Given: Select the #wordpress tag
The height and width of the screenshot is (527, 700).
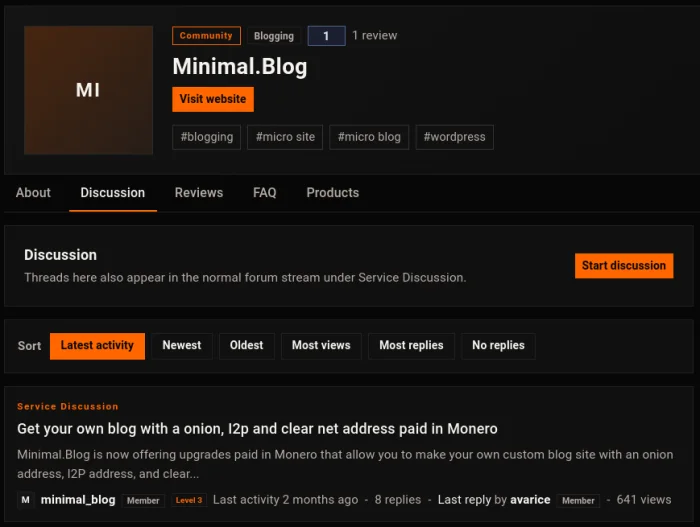Looking at the screenshot, I should pos(454,137).
